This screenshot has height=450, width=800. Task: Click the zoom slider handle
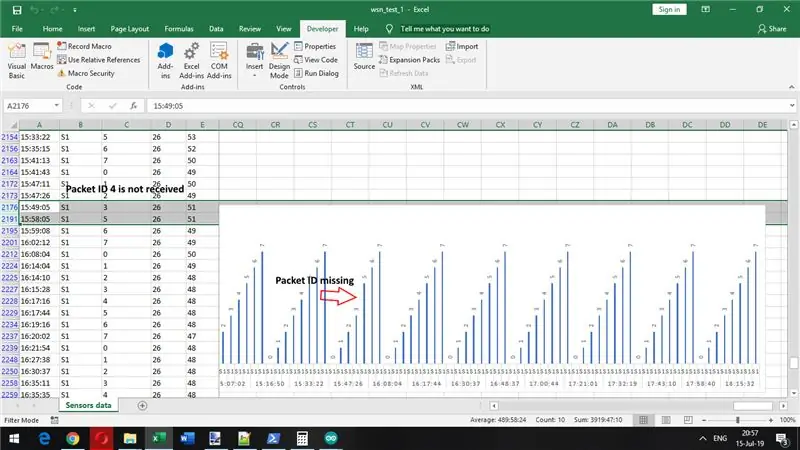[737, 420]
